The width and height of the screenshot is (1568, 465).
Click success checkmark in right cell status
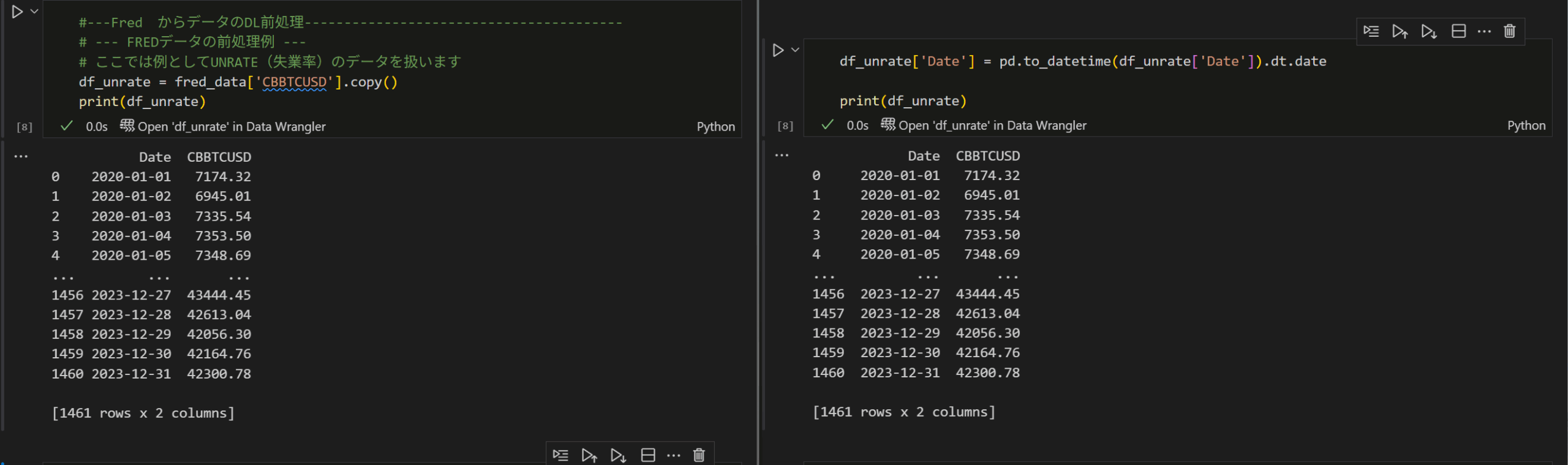pyautogui.click(x=827, y=125)
